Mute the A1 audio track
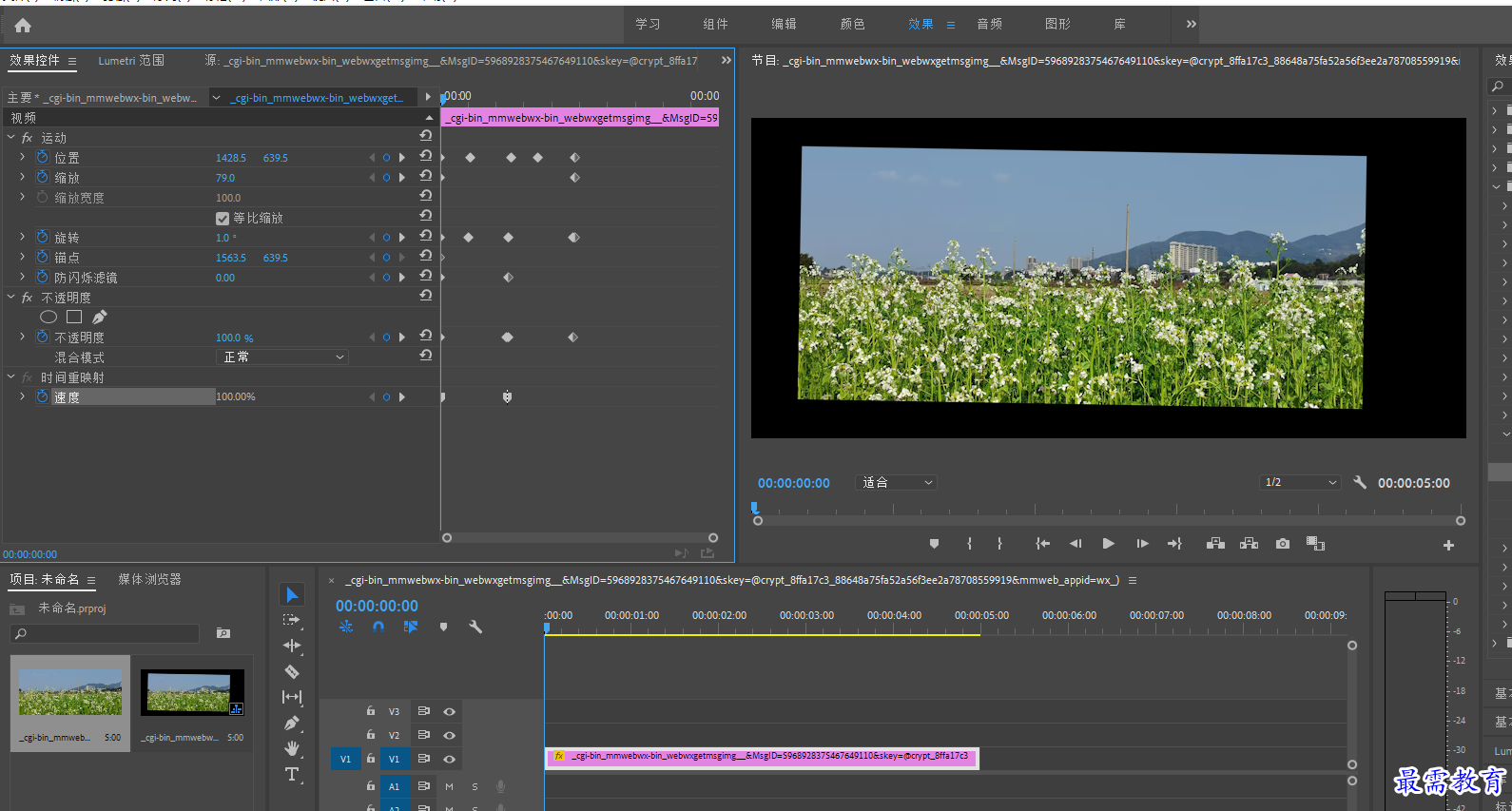 click(x=449, y=786)
